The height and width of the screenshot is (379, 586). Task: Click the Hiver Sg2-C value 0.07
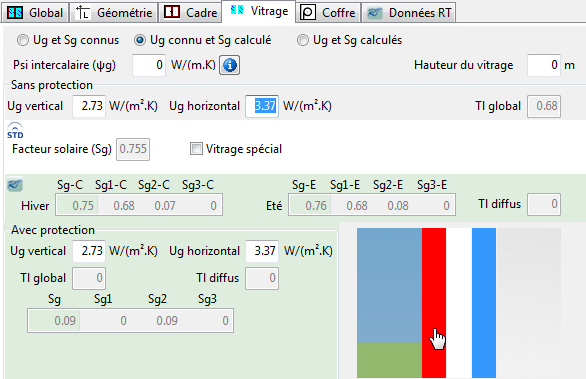165,205
